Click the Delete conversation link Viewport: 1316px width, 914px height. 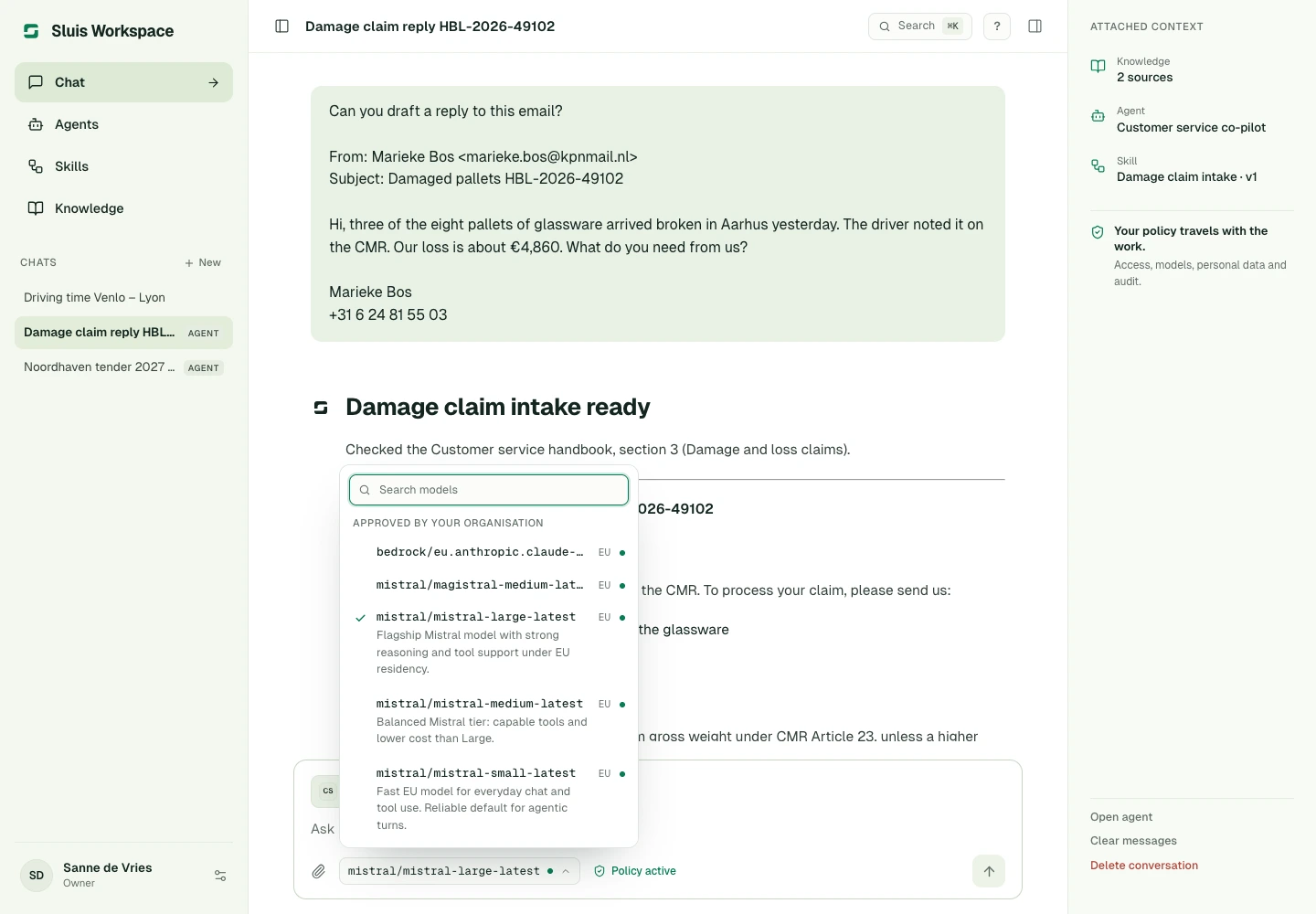pos(1144,866)
